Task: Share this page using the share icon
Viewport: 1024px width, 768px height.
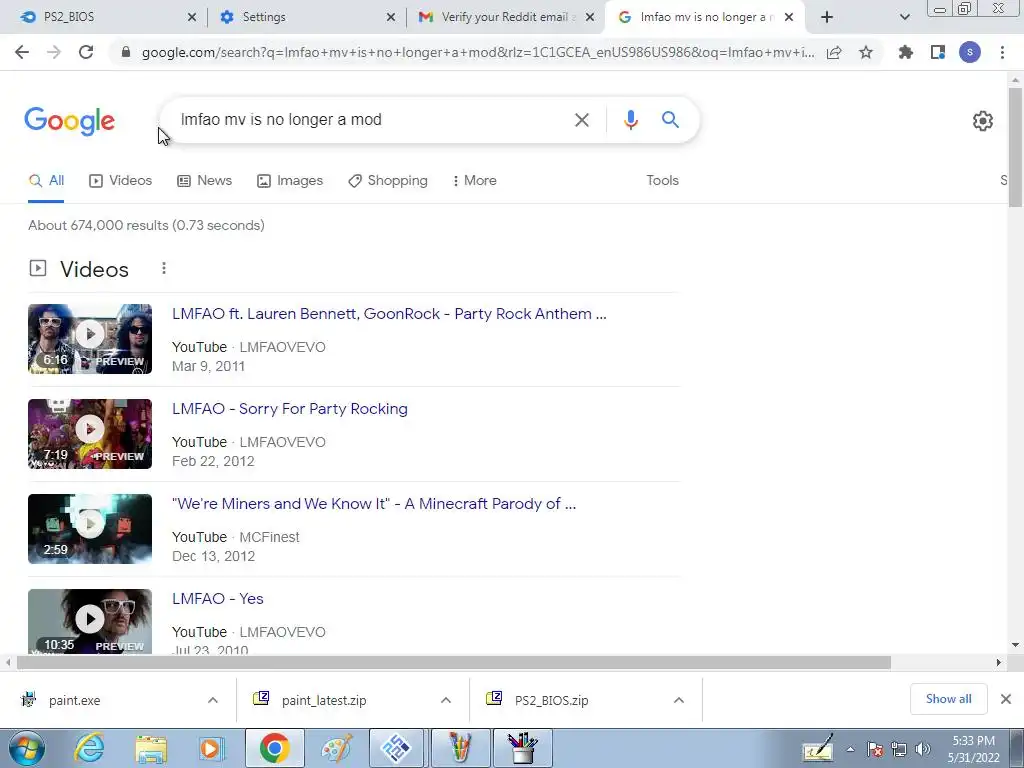Action: coord(834,52)
